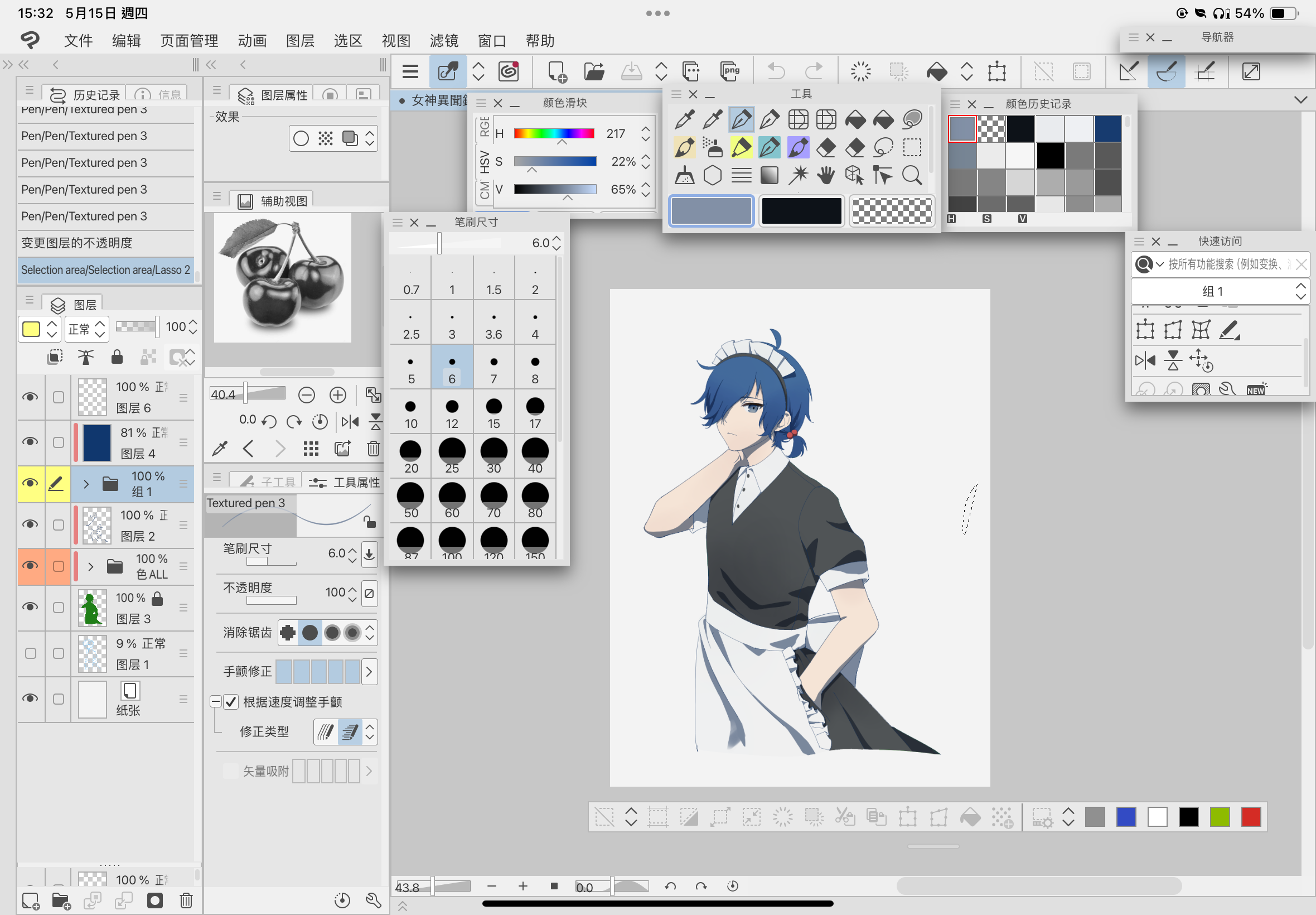Select brush size 20 preset

[411, 456]
